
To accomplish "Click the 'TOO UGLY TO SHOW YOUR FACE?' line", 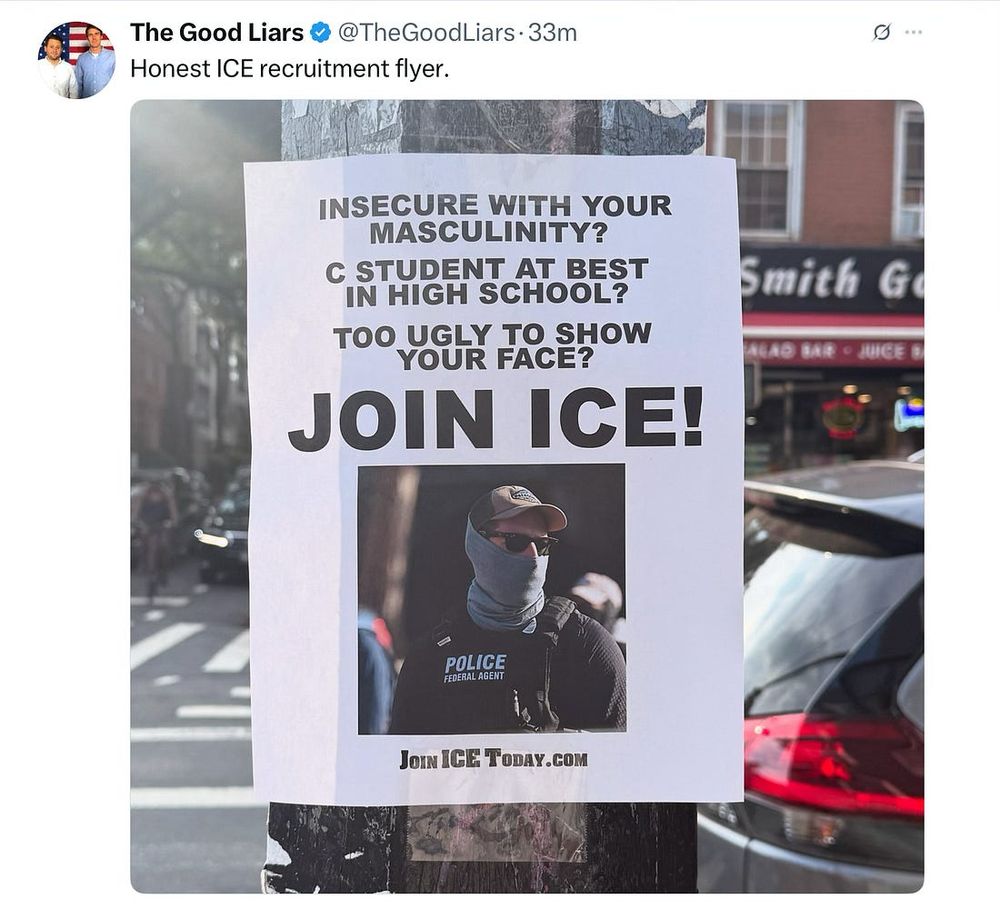I will [492, 346].
